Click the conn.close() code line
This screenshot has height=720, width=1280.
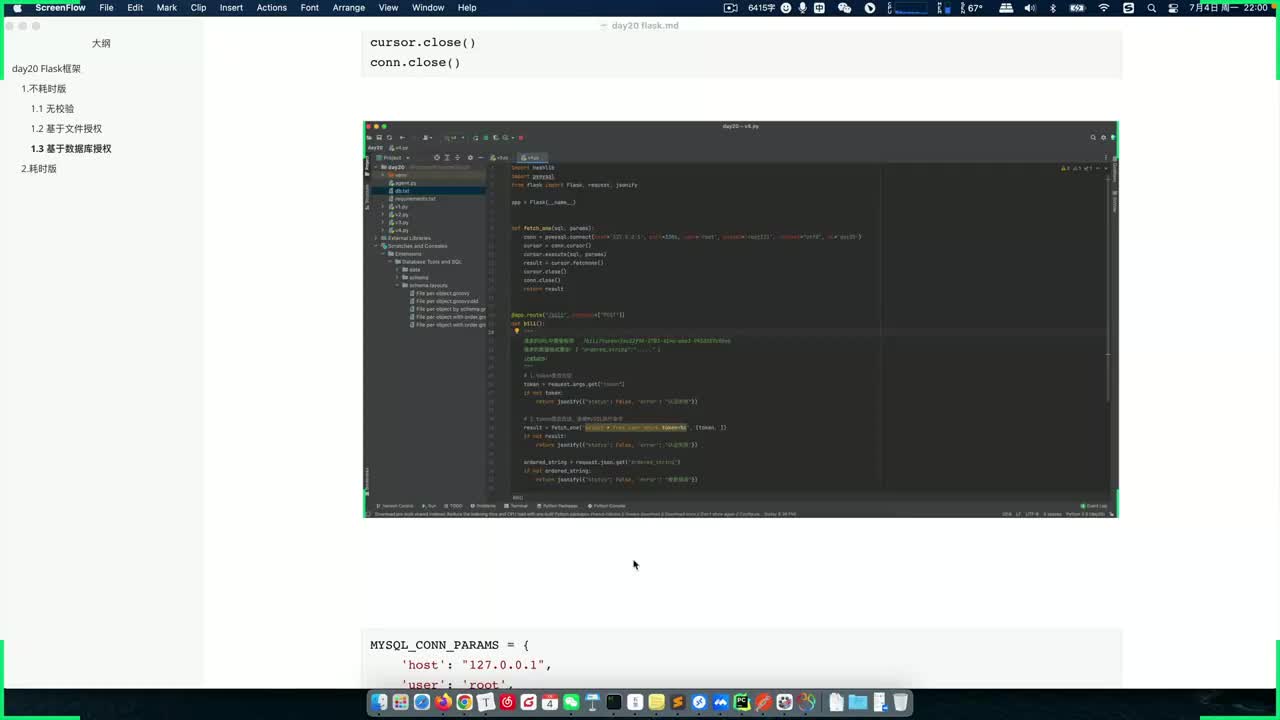[x=415, y=62]
